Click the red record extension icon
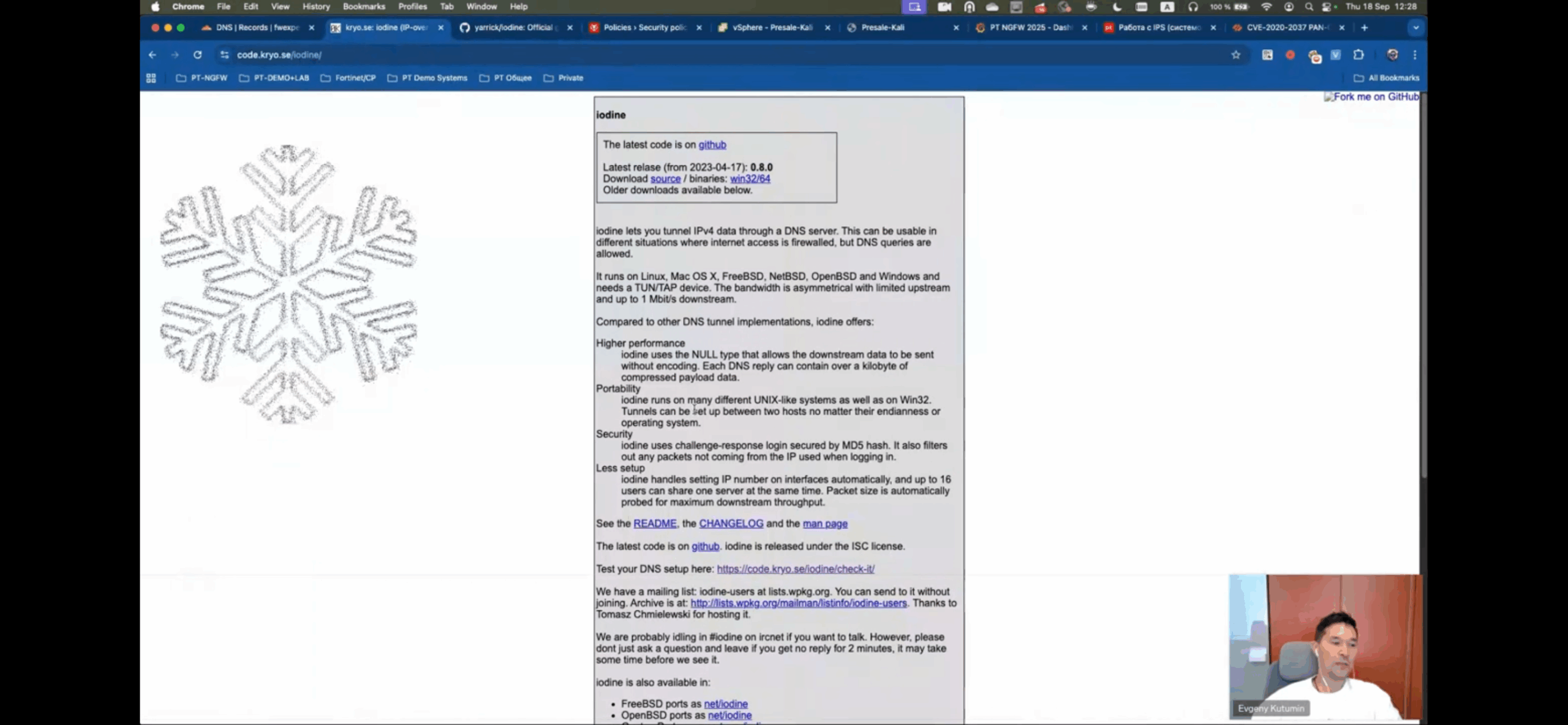 [1290, 55]
